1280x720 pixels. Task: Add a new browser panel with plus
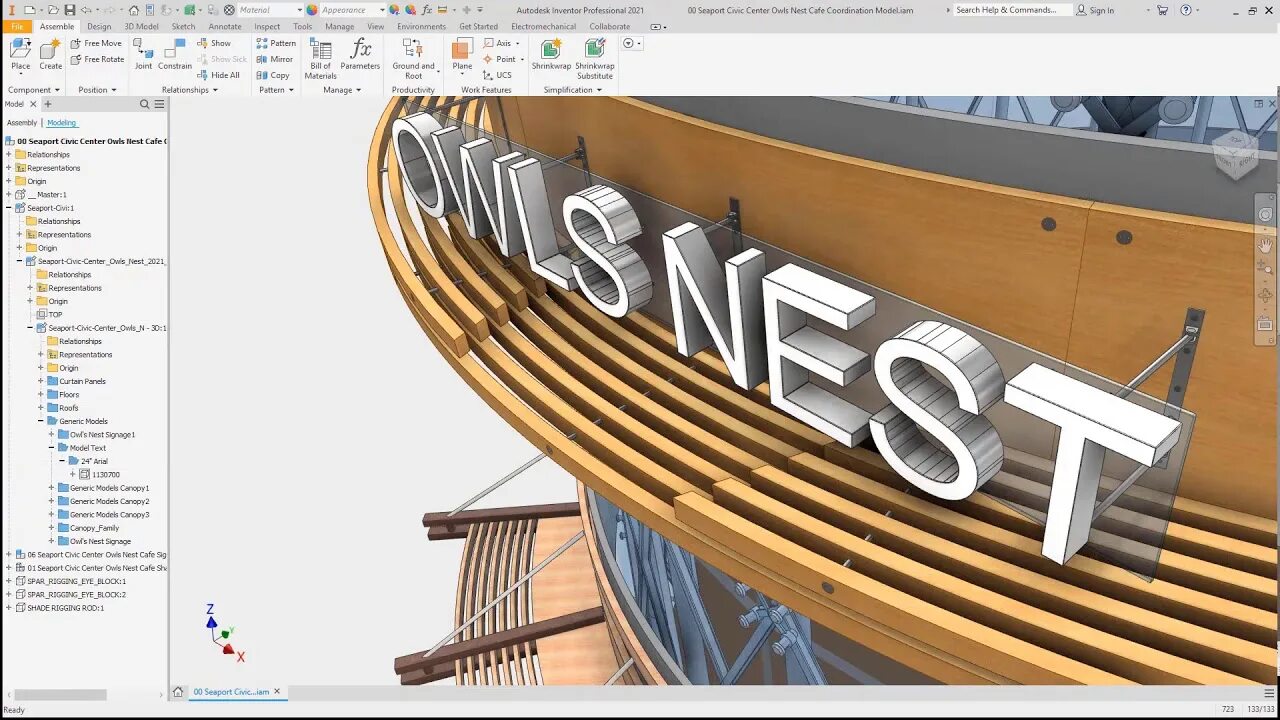tap(47, 104)
